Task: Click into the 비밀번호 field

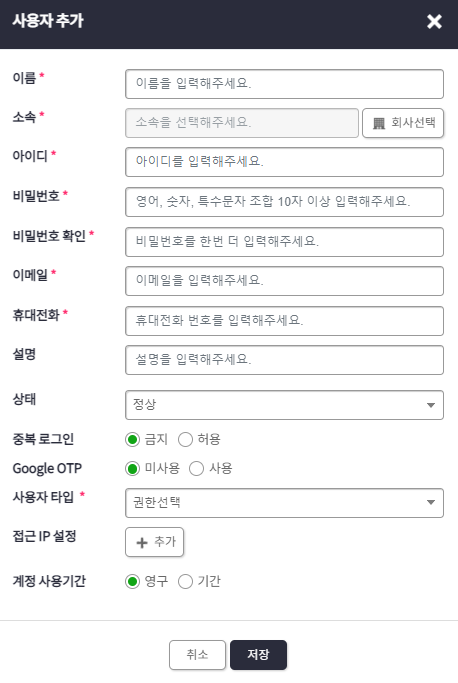Action: (x=284, y=202)
